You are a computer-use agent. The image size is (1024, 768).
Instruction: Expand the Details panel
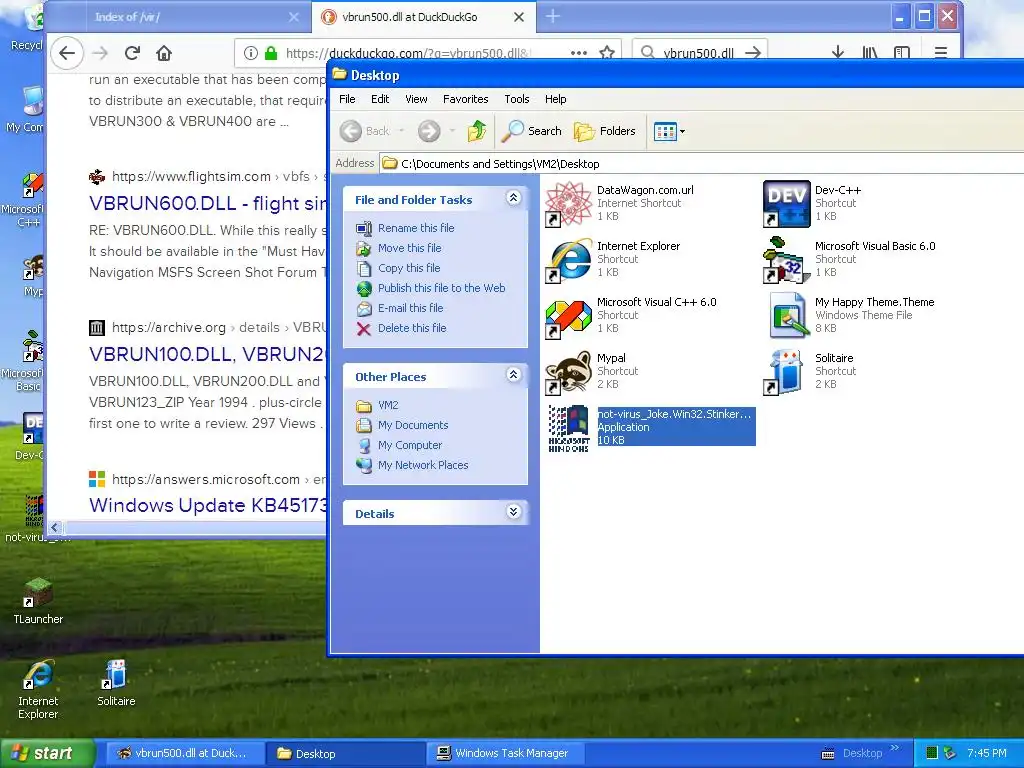tap(514, 512)
